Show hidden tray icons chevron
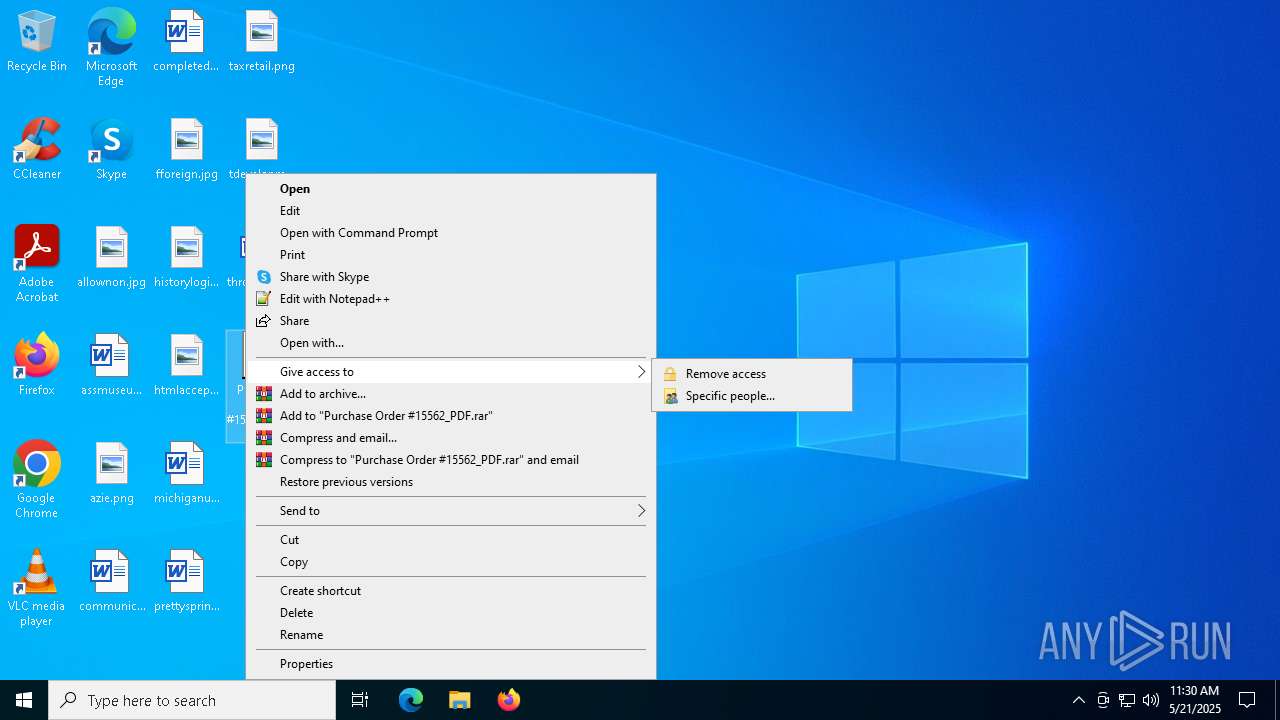Screen dimensions: 1280x720 click(1078, 700)
